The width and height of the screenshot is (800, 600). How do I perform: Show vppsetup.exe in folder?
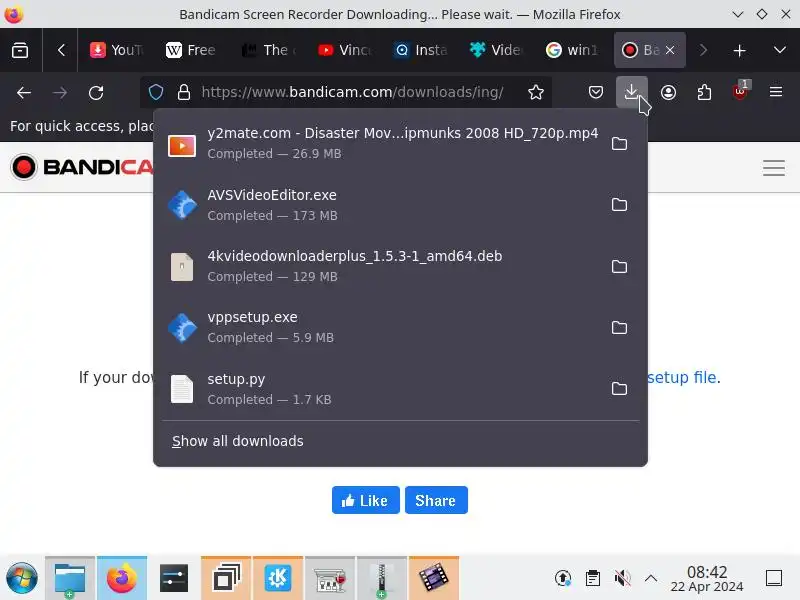click(x=619, y=327)
